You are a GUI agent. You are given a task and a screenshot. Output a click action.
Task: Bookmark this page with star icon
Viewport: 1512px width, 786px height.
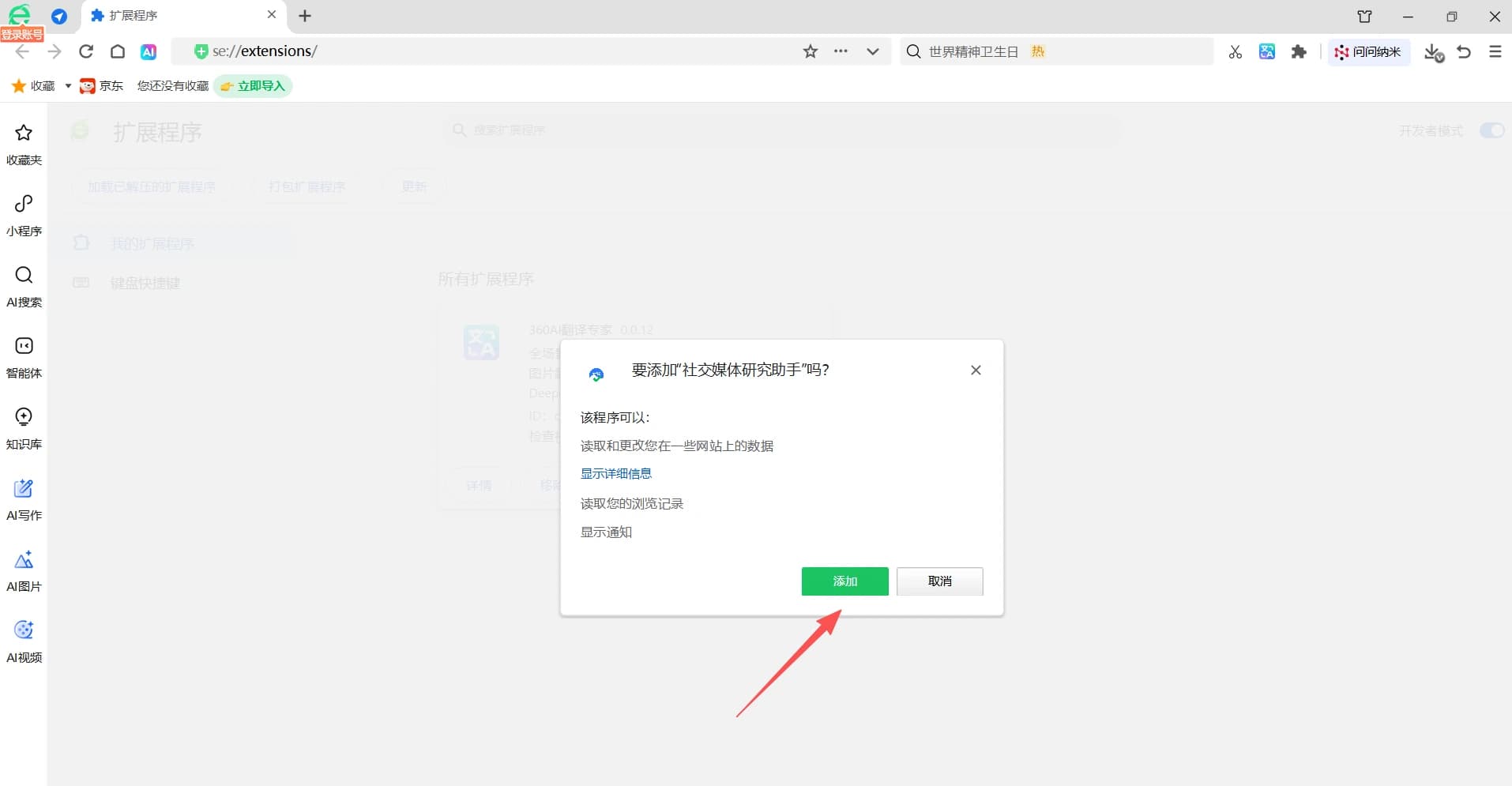click(x=810, y=51)
